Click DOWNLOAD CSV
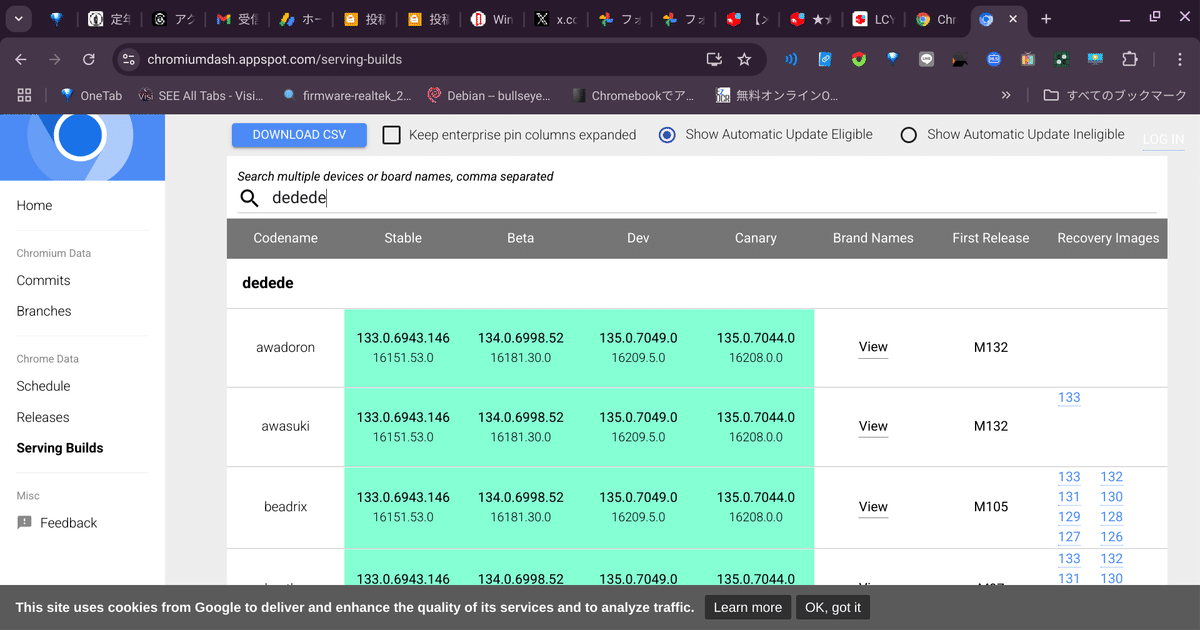Screen dimensions: 1200x630 tap(299, 134)
